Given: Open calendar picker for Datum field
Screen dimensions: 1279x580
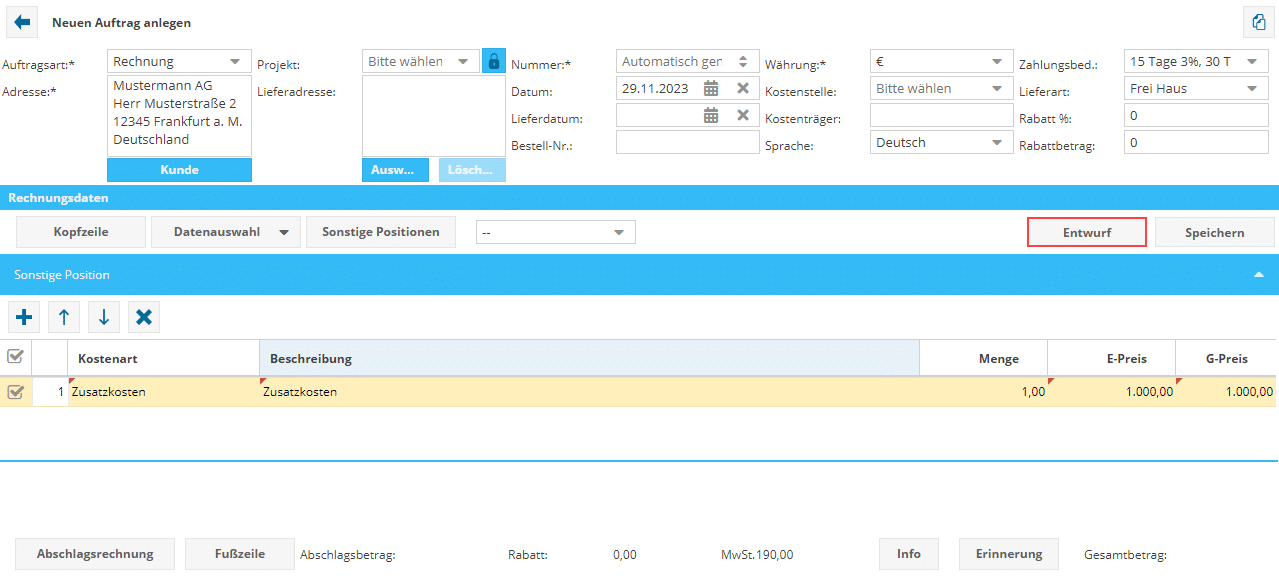Looking at the screenshot, I should 711,88.
